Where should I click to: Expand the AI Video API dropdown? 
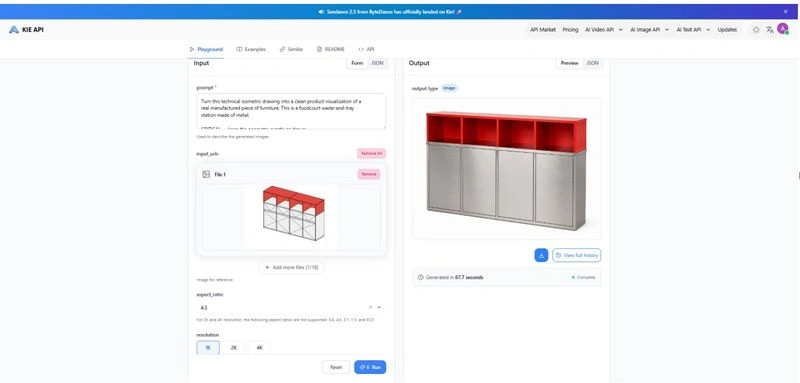pos(604,30)
